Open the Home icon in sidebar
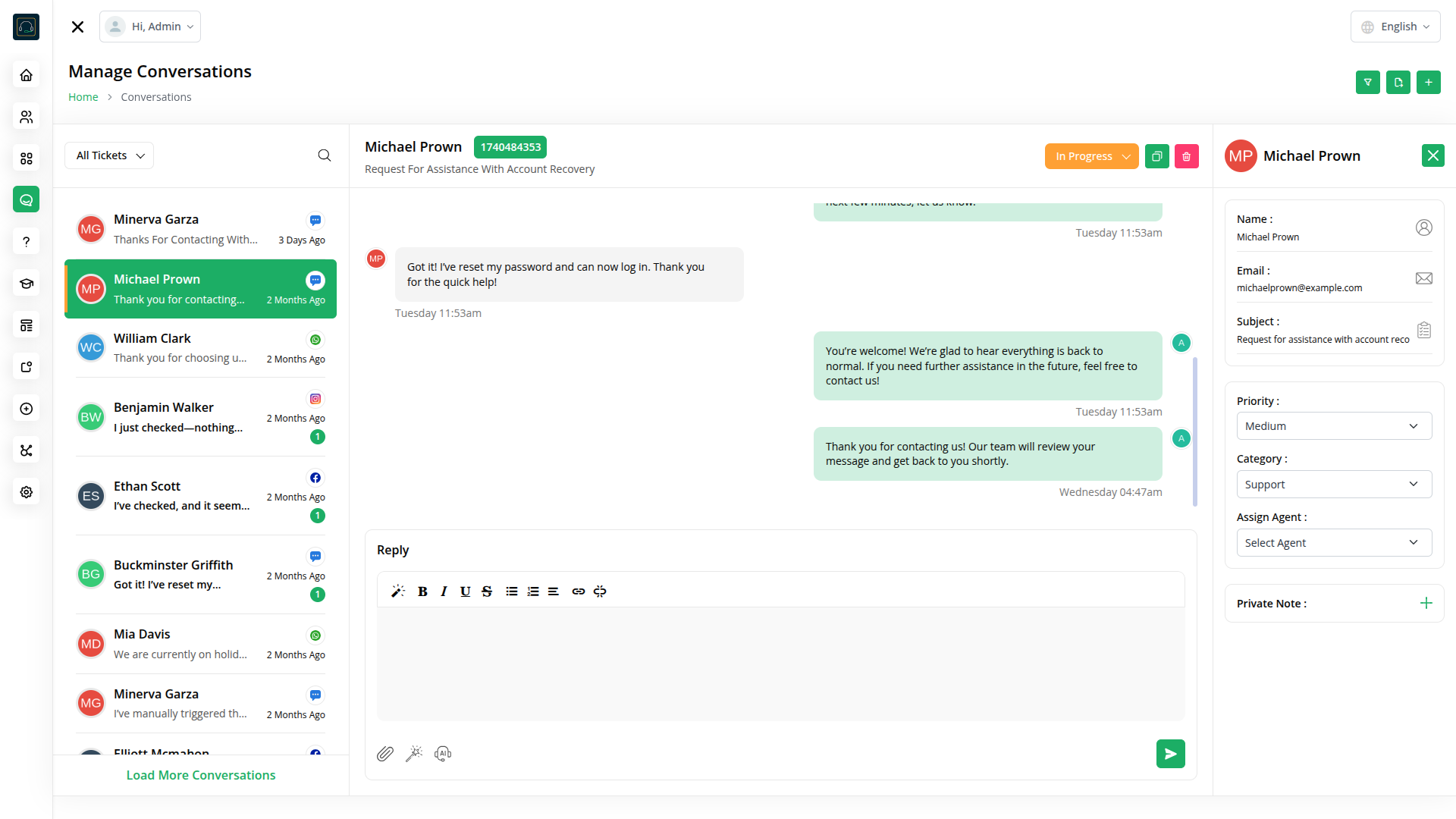This screenshot has width=1456, height=819. click(x=27, y=75)
